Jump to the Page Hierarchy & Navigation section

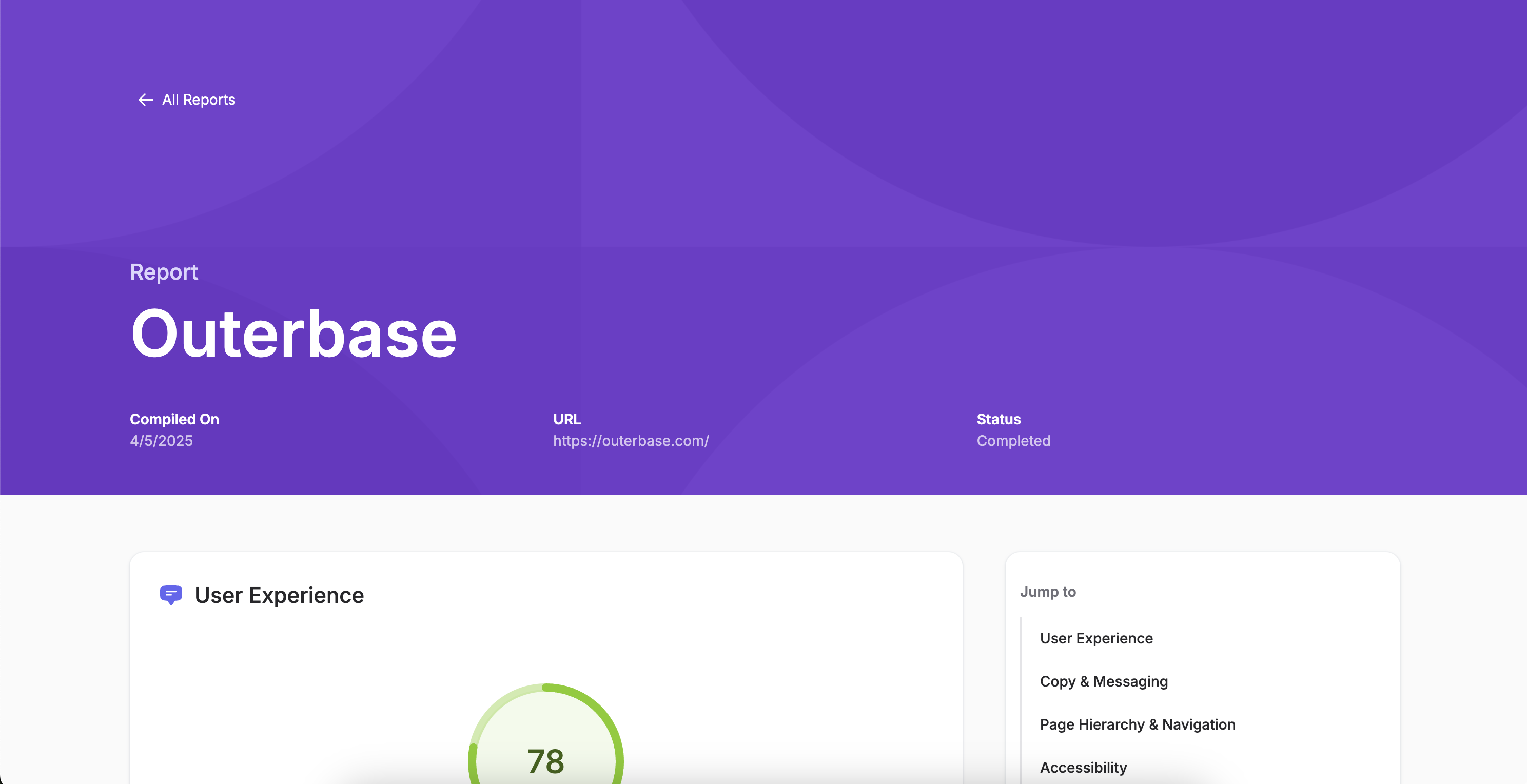(1137, 724)
